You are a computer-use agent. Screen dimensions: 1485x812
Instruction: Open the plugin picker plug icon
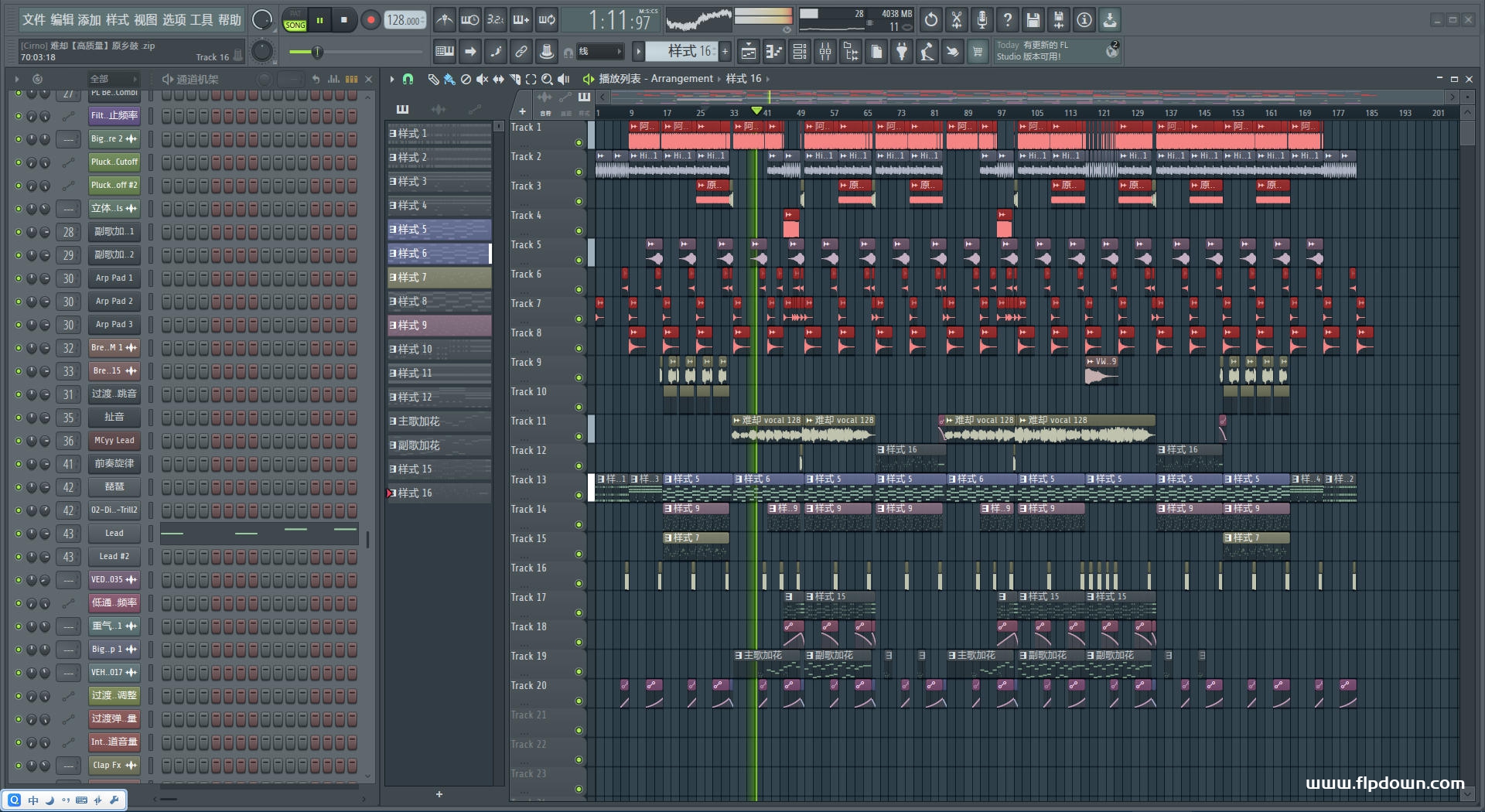pyautogui.click(x=902, y=52)
